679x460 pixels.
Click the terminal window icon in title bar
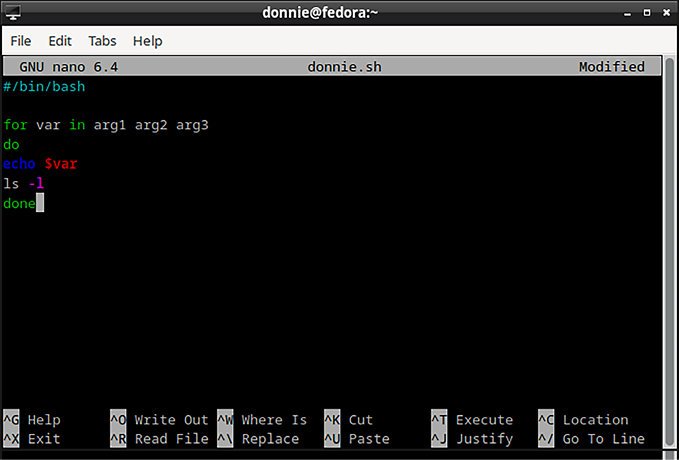pos(13,13)
